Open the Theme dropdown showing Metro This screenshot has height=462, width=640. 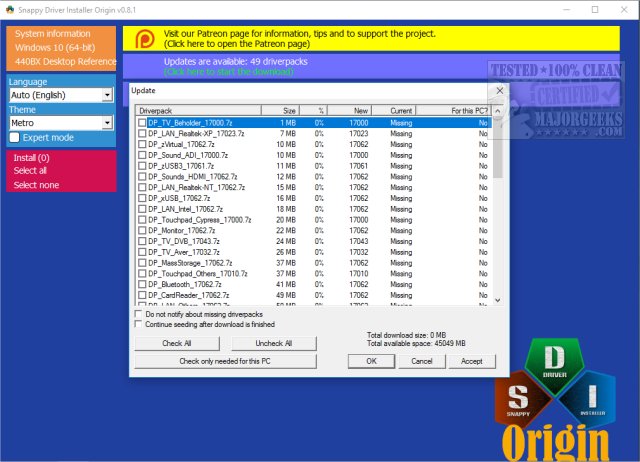[x=61, y=123]
